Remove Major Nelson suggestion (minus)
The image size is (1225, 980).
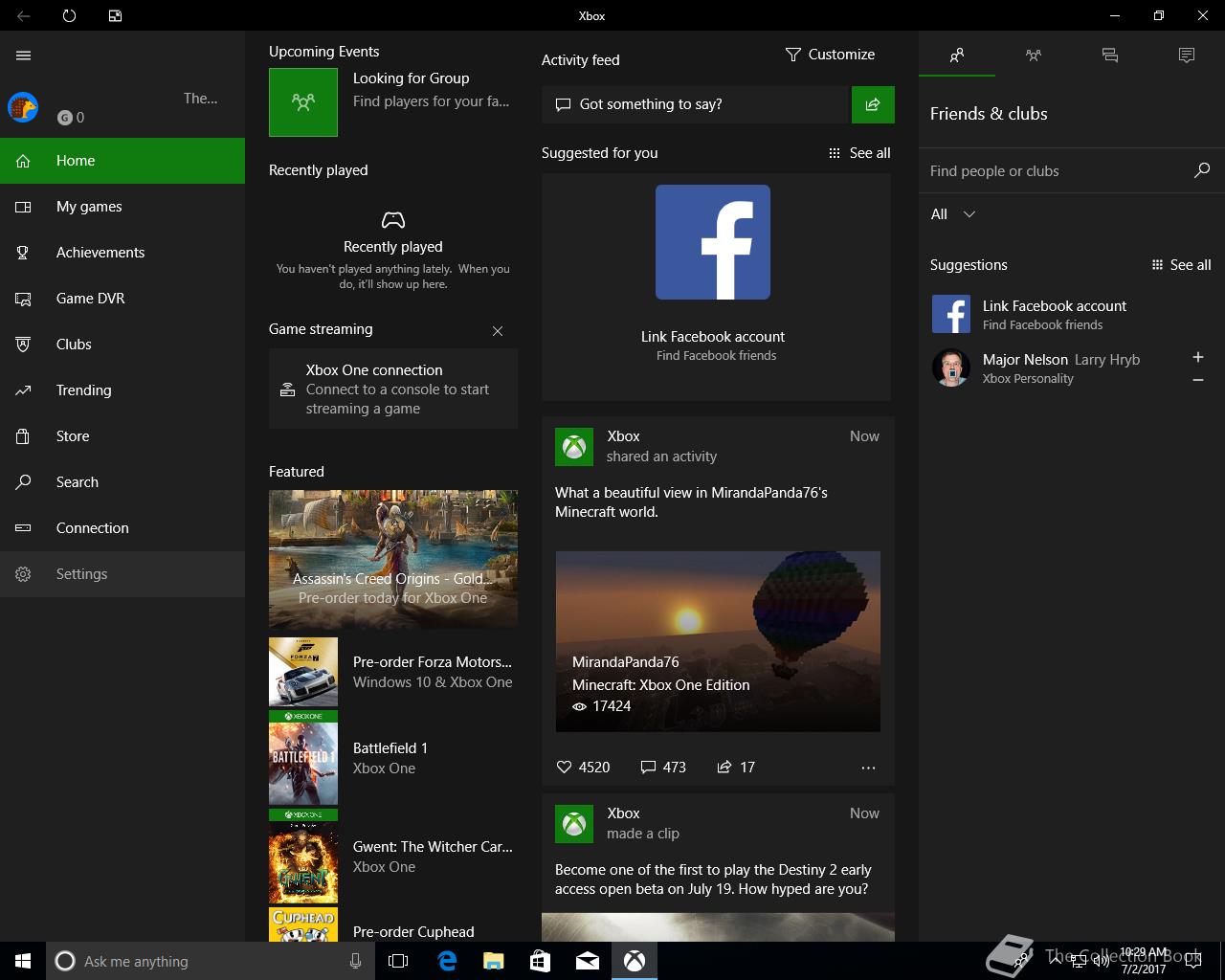point(1198,380)
